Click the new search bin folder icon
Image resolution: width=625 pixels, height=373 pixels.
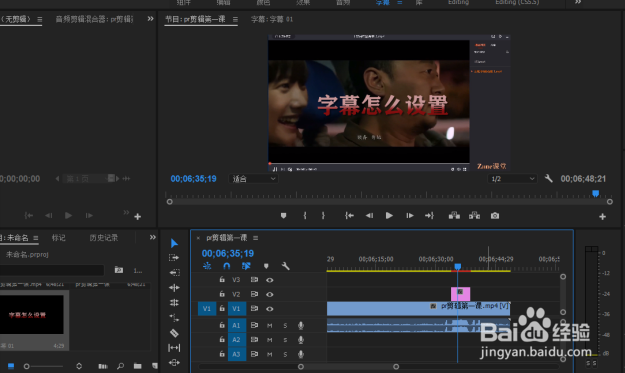[119, 270]
